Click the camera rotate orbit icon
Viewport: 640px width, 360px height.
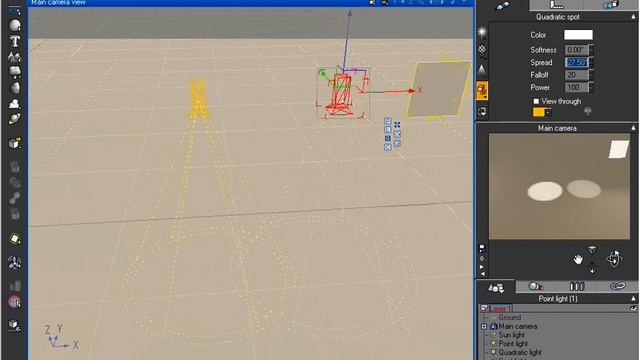pyautogui.click(x=614, y=259)
